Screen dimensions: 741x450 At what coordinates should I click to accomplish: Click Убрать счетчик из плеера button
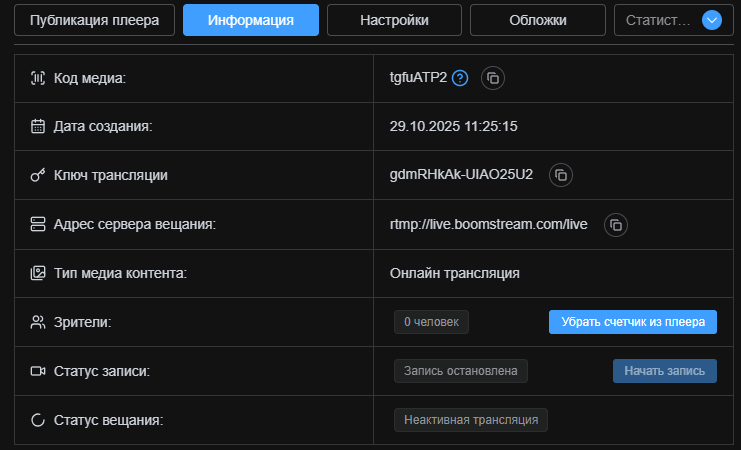click(x=633, y=322)
